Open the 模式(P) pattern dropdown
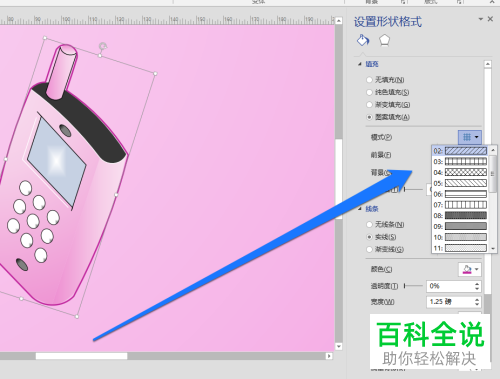The width and height of the screenshot is (500, 379). tap(470, 137)
